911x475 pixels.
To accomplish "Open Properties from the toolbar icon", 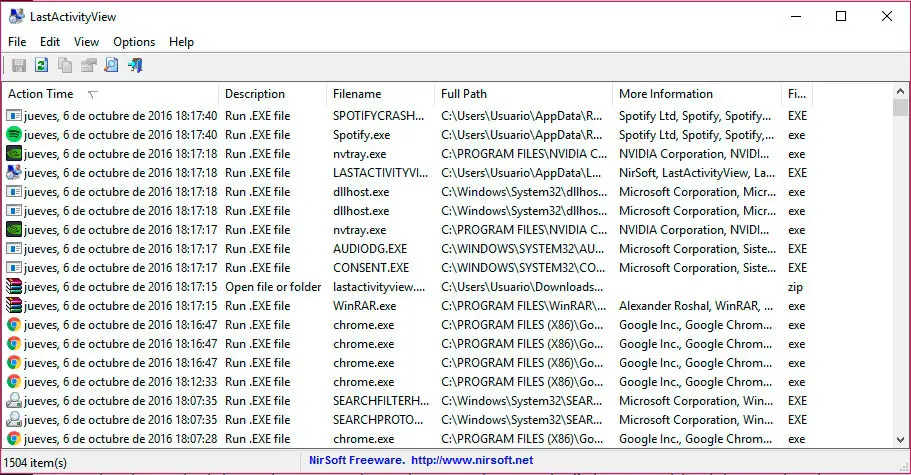I will pyautogui.click(x=88, y=65).
